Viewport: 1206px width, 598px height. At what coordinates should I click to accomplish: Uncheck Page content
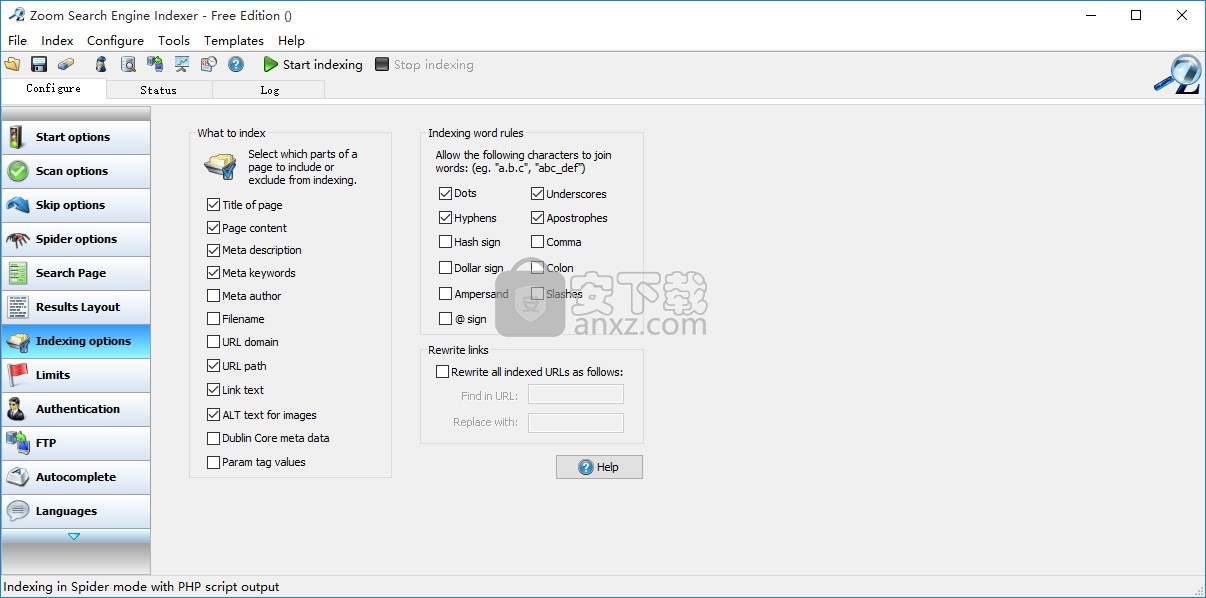click(x=213, y=227)
